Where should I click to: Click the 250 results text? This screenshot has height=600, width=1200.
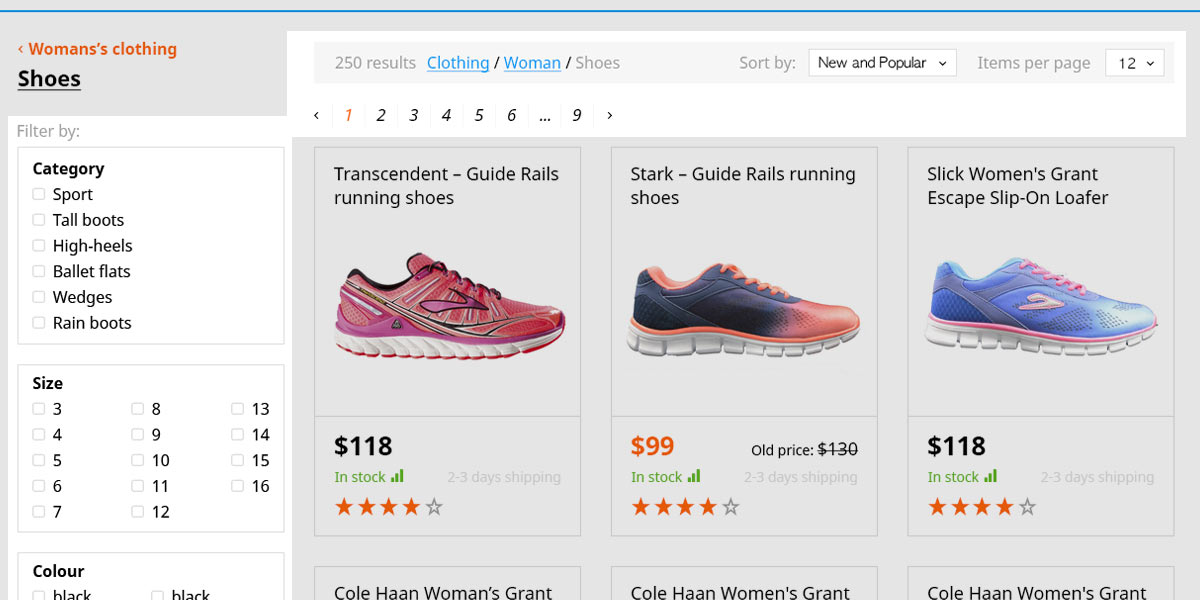click(x=375, y=63)
